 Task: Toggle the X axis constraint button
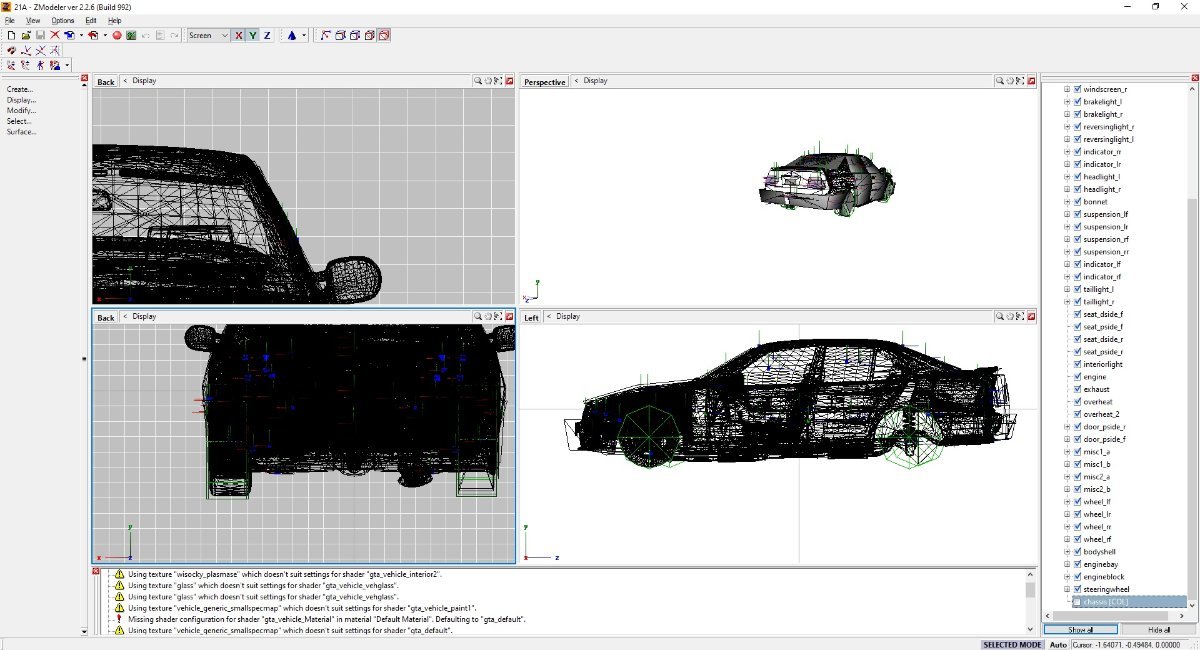tap(238, 35)
